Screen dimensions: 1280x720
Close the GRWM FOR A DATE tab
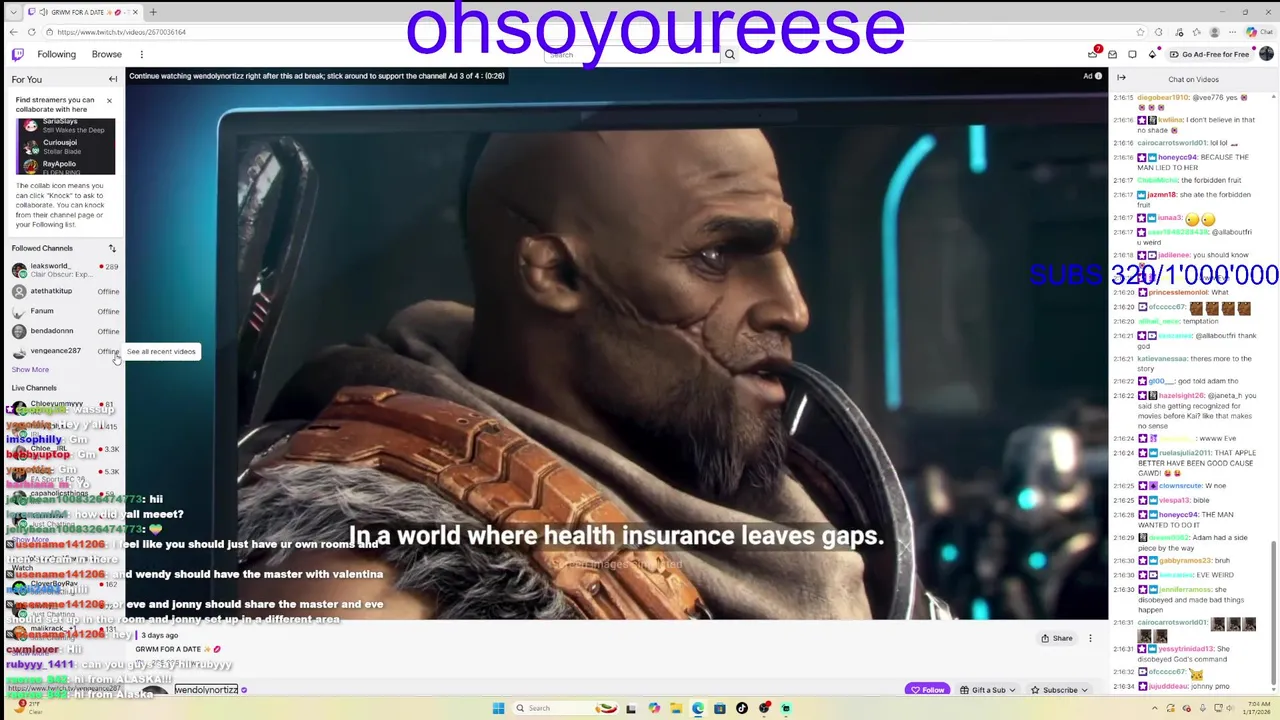(133, 12)
